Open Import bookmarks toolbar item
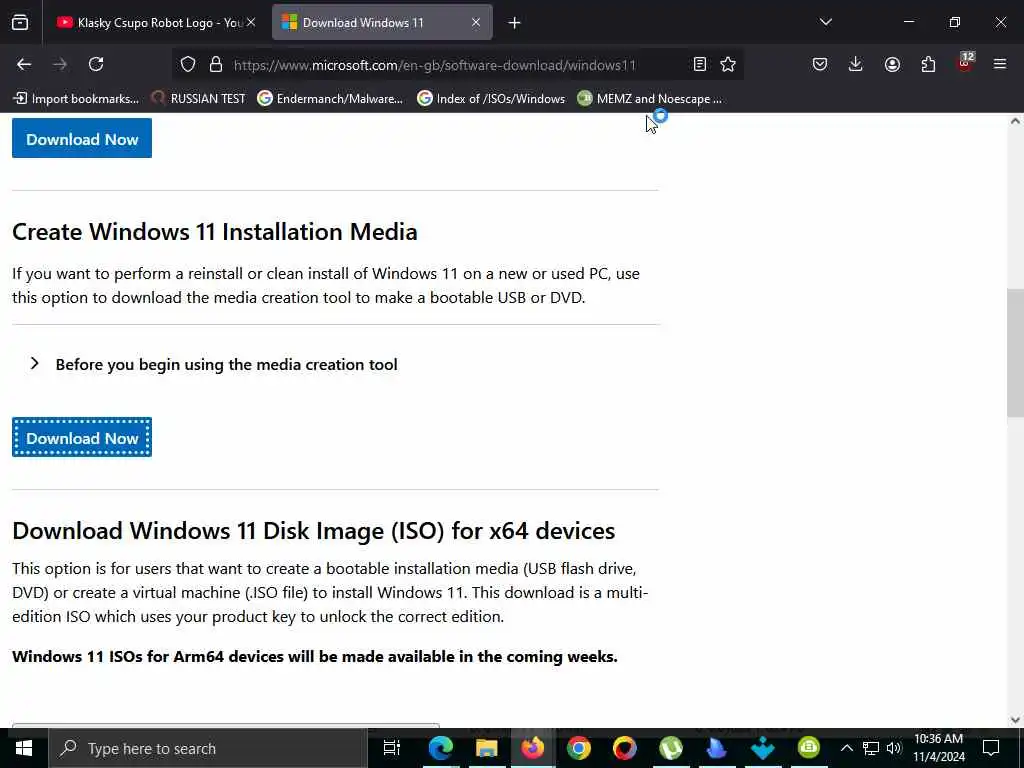Screen dimensions: 1024x768 tap(76, 99)
